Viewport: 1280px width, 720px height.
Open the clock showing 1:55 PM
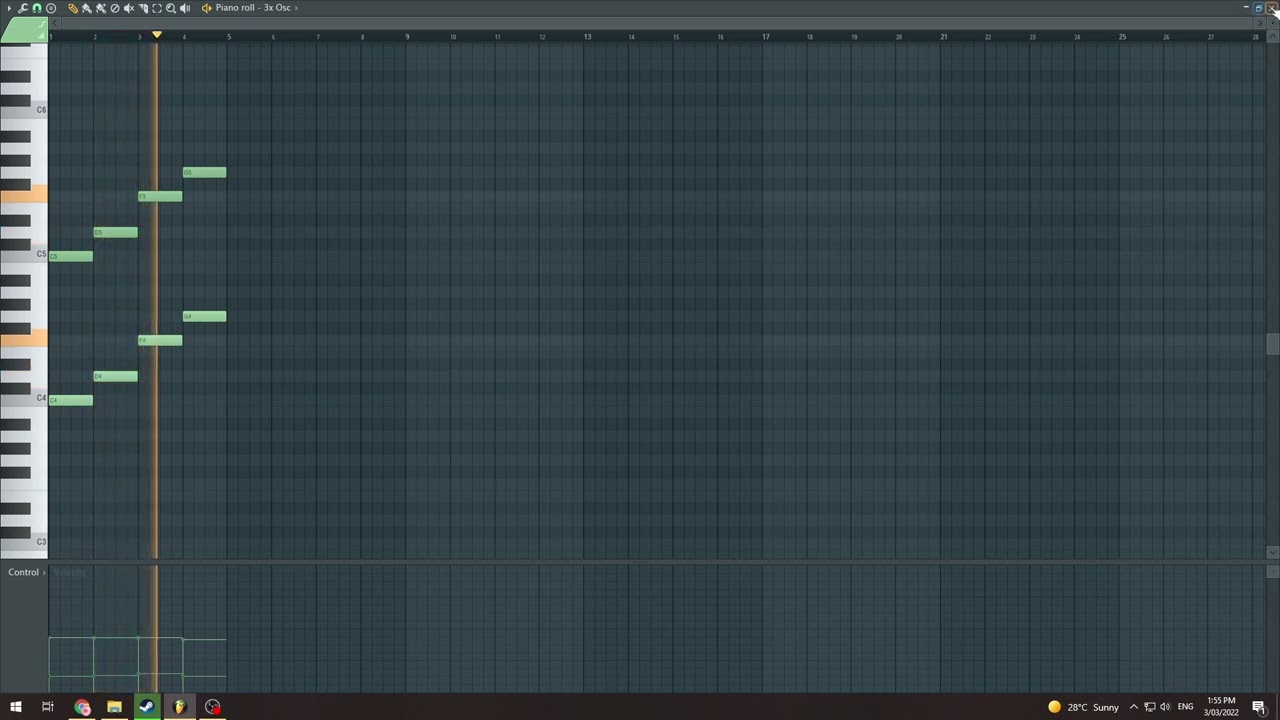pos(1221,706)
